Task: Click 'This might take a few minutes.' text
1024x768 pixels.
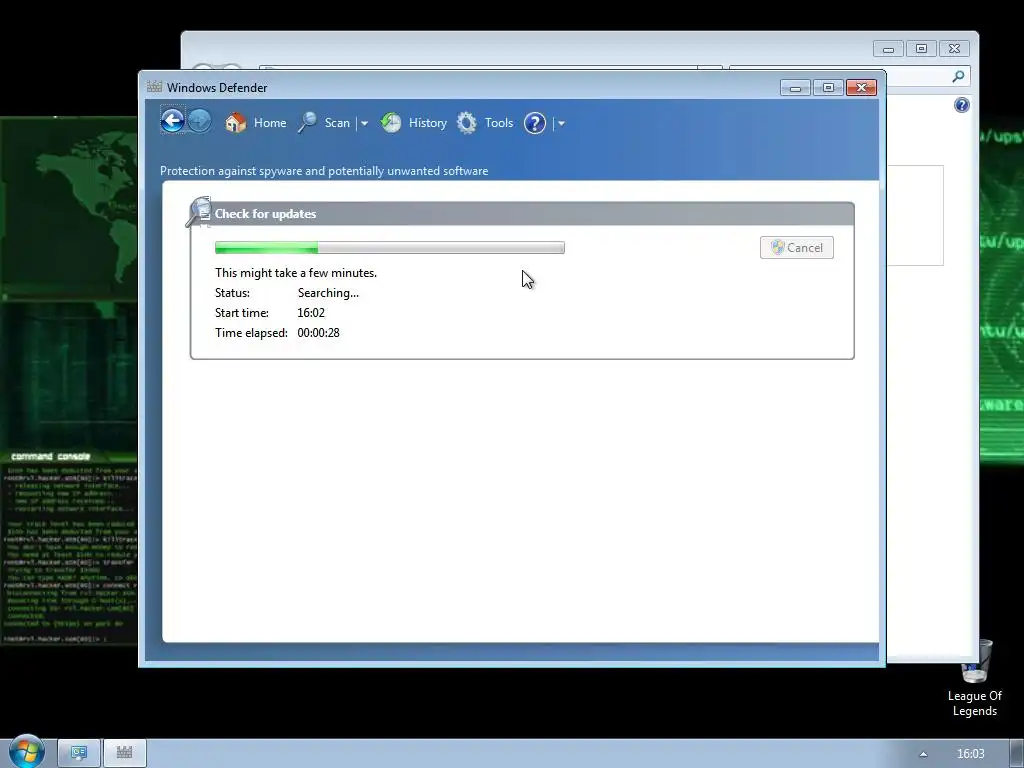Action: click(x=296, y=273)
